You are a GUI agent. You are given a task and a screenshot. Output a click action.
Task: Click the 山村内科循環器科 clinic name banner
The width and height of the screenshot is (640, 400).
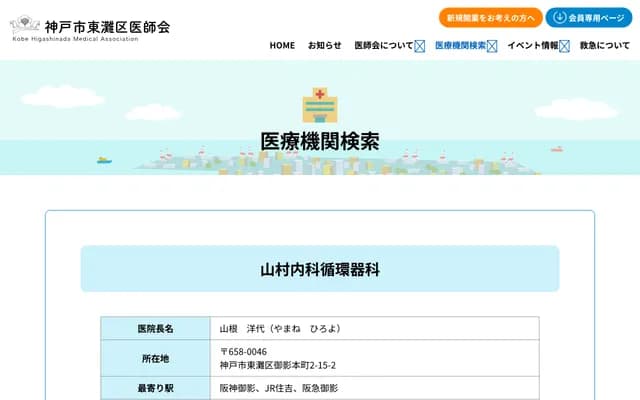(320, 270)
